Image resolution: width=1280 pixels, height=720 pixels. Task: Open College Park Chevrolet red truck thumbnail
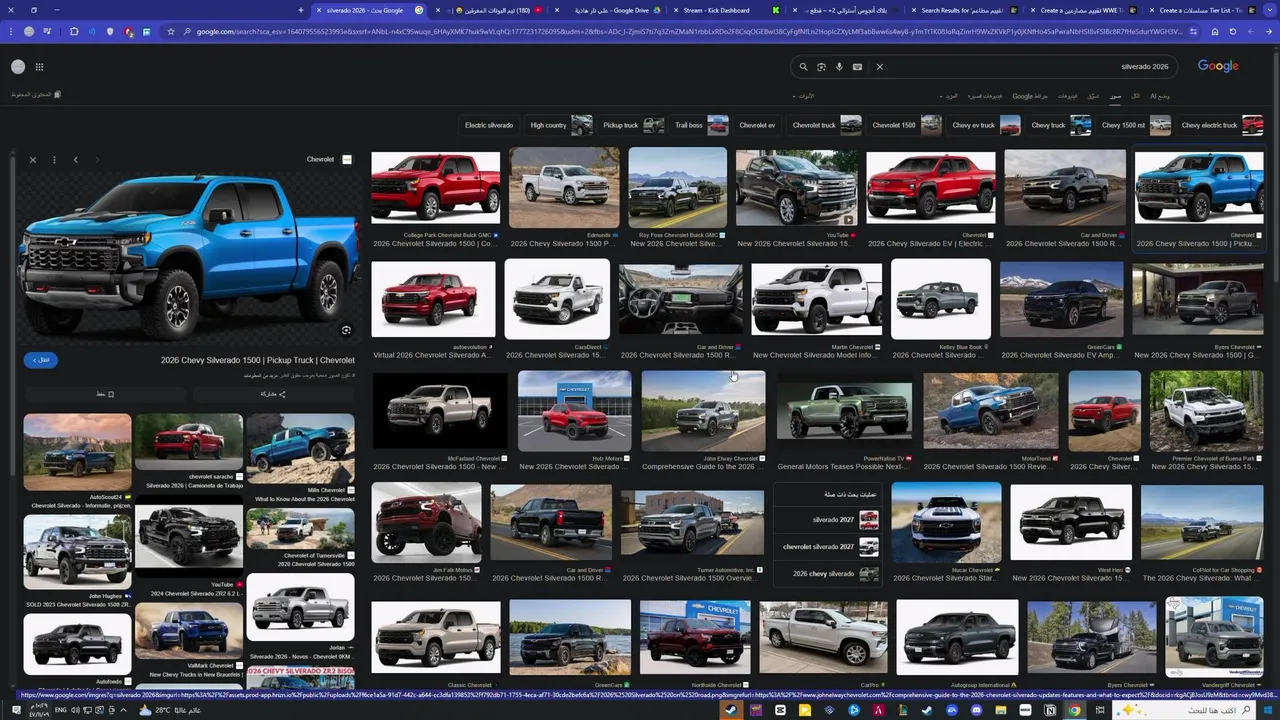point(435,188)
